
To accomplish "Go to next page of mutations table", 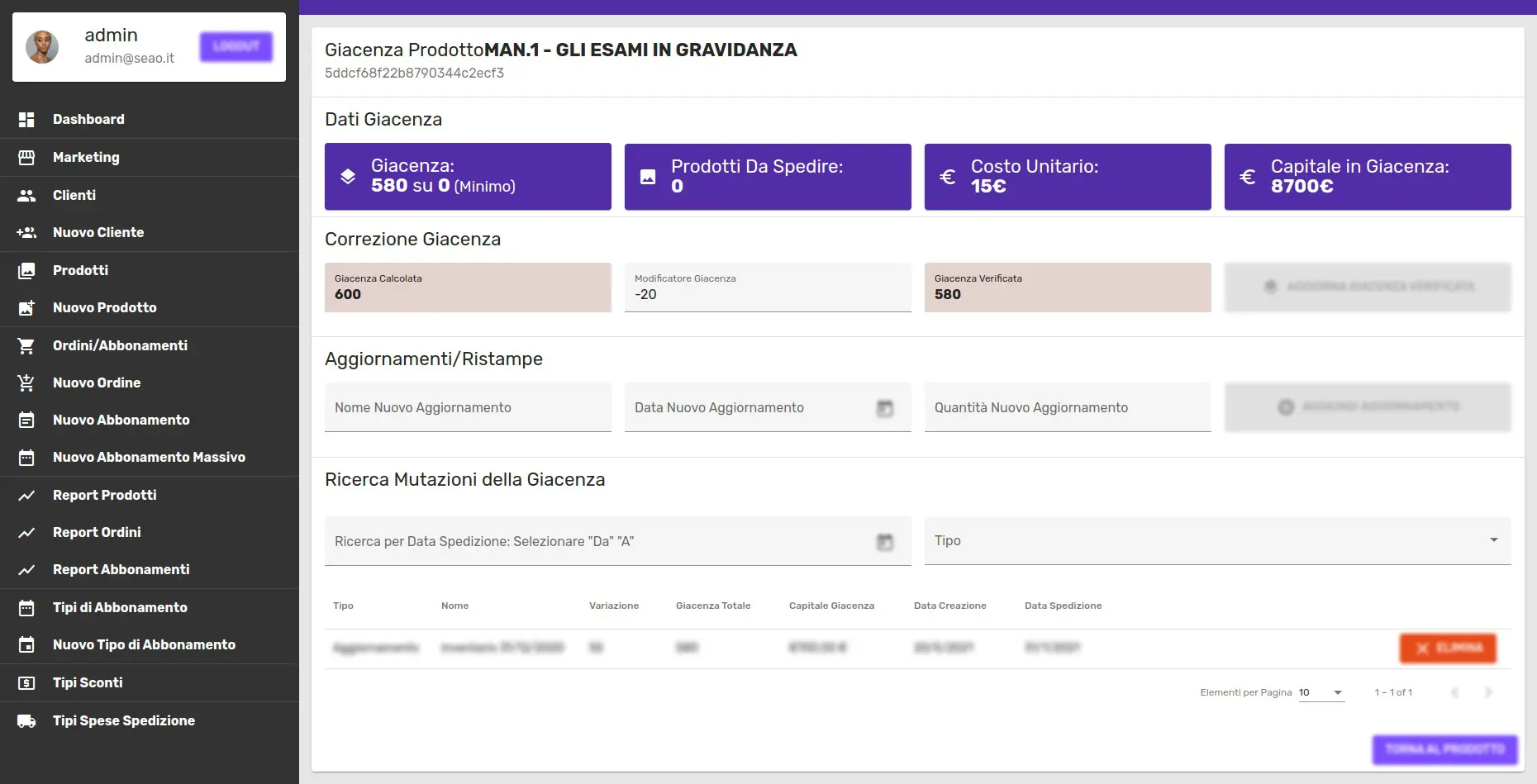I will 1487,692.
